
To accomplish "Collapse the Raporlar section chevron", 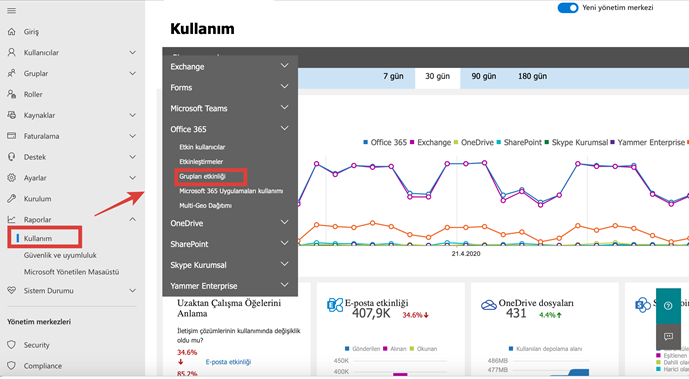I will (132, 219).
